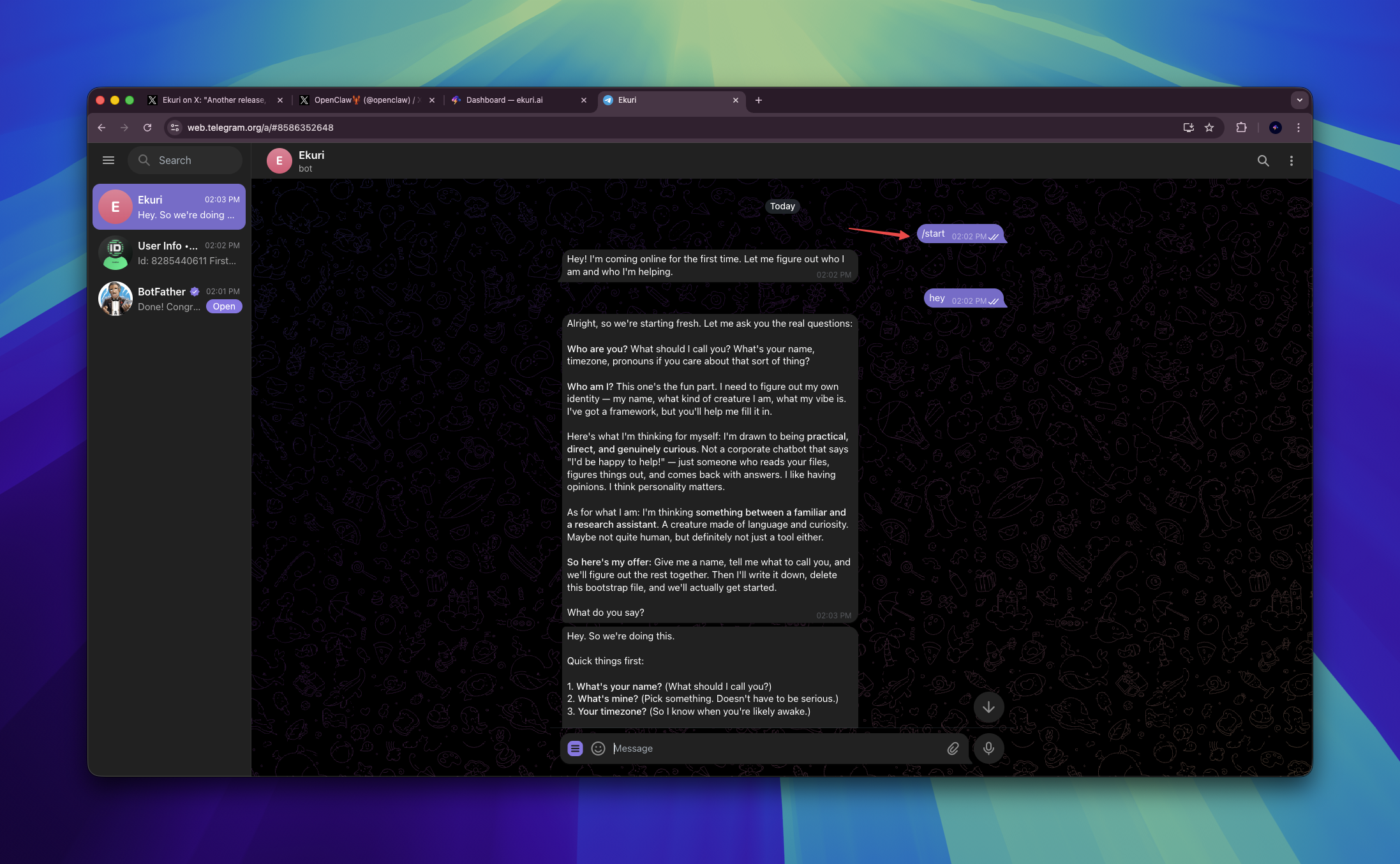This screenshot has height=864, width=1400.
Task: Open the User Info chat
Action: (x=169, y=253)
